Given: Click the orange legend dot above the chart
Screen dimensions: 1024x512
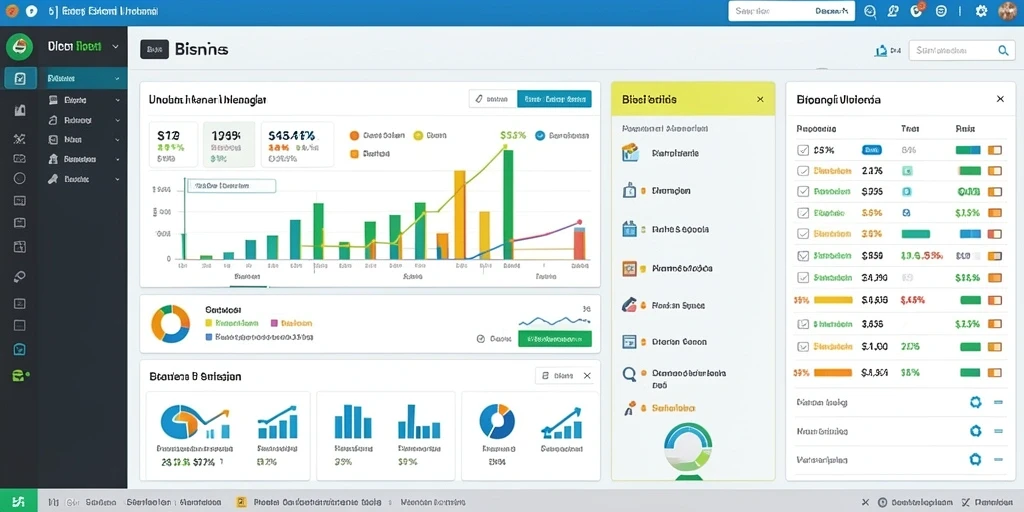Looking at the screenshot, I should click(354, 135).
